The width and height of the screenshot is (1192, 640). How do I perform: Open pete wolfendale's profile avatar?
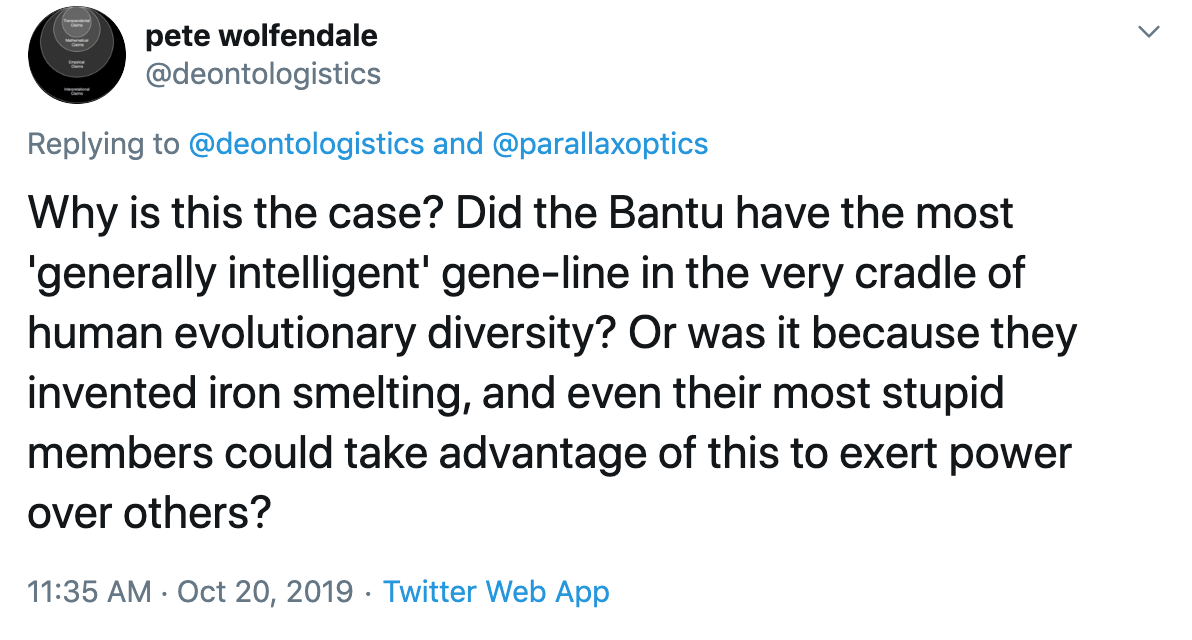(75, 55)
